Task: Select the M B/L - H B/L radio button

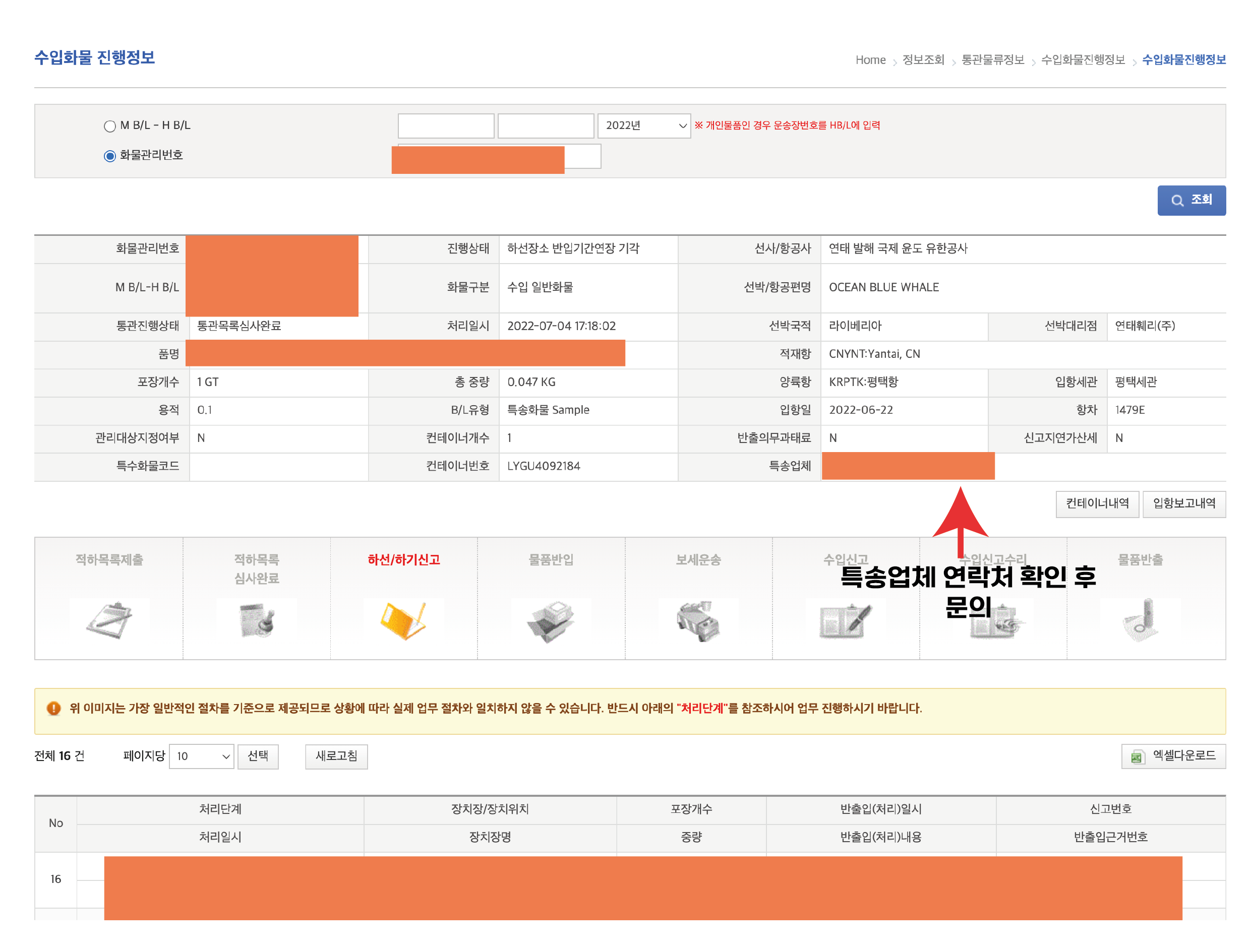Action: coord(110,126)
